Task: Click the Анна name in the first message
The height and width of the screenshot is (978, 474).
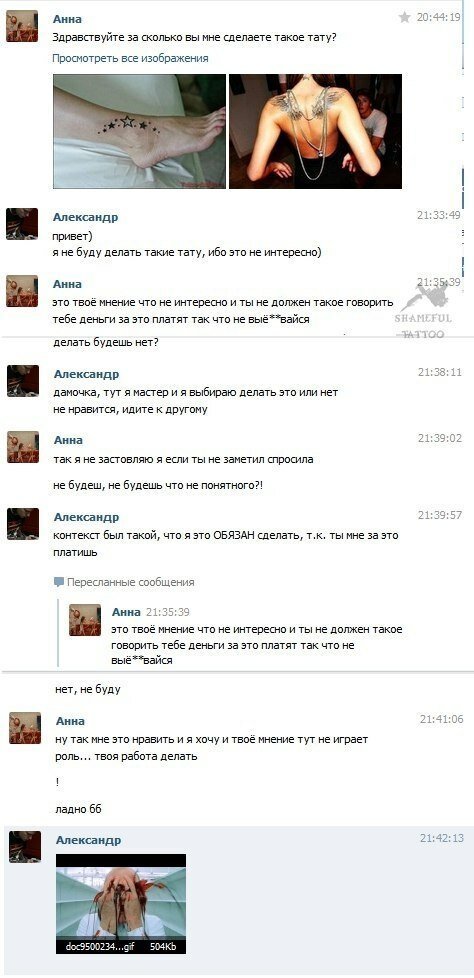Action: tap(67, 19)
